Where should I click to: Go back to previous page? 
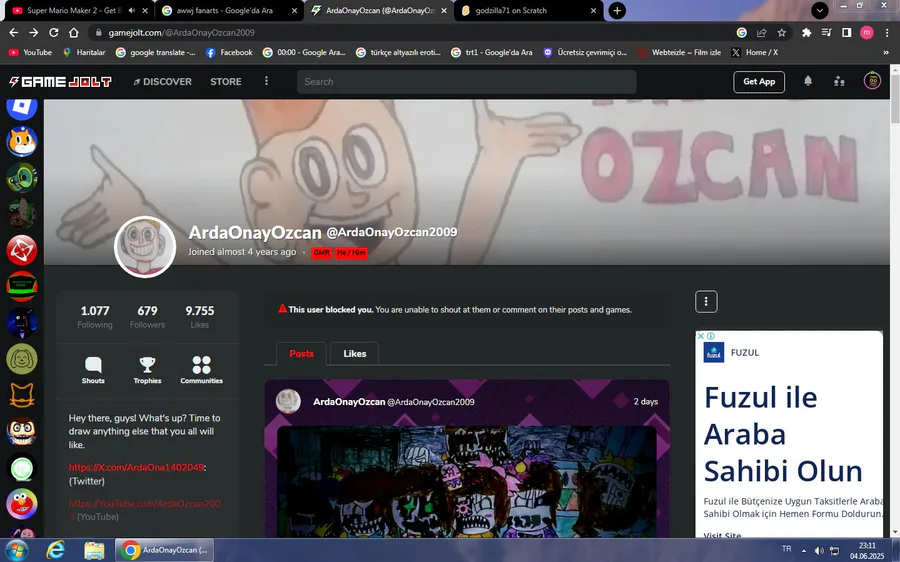tap(14, 33)
